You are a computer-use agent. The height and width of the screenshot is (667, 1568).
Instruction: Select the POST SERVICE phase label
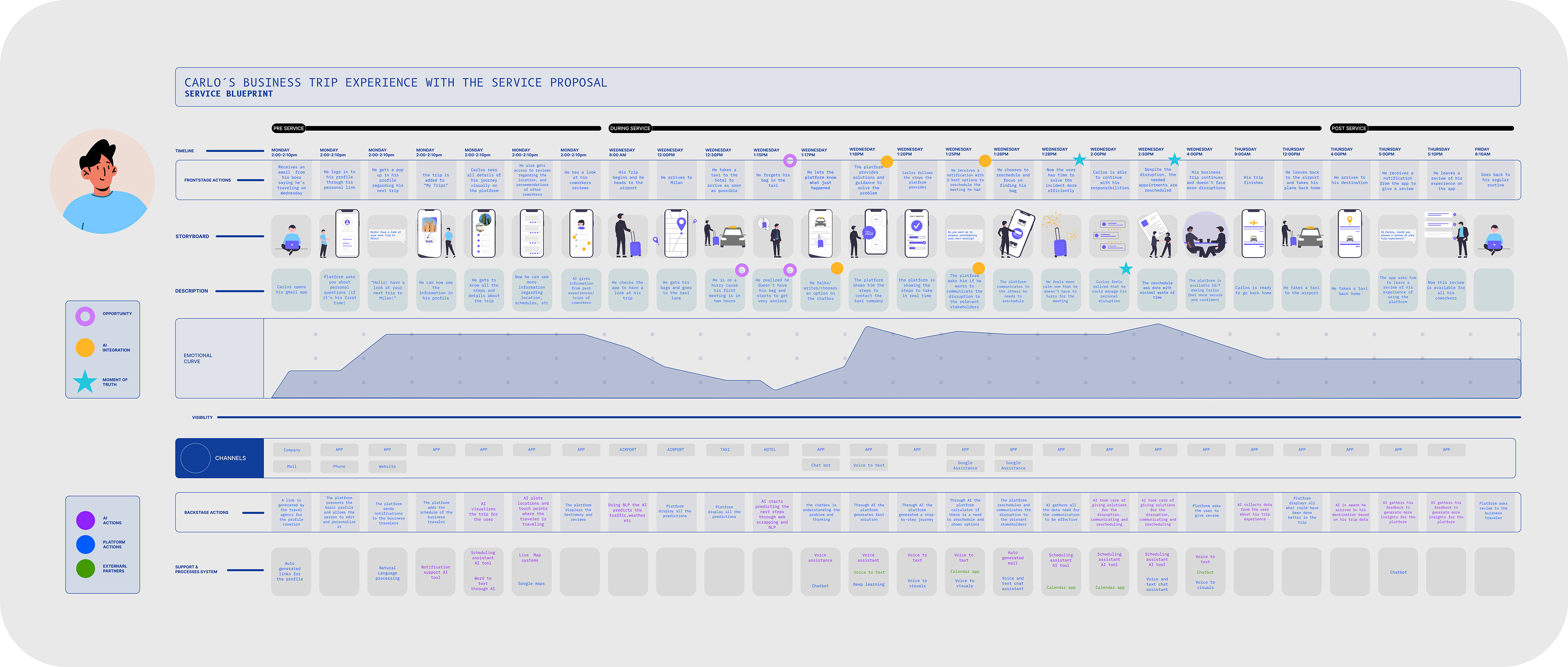(x=1349, y=129)
